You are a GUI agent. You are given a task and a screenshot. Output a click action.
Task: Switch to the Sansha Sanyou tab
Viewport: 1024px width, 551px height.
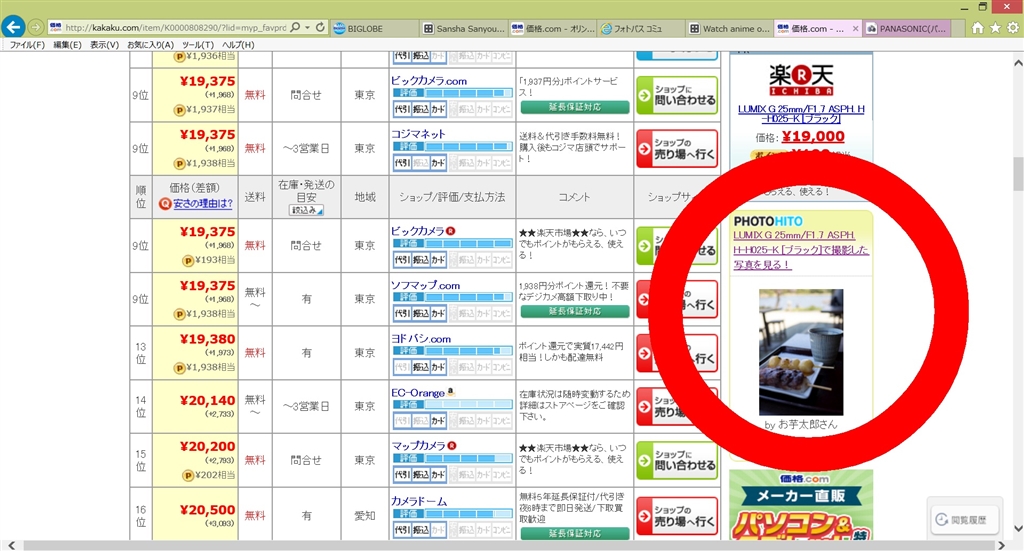point(464,29)
